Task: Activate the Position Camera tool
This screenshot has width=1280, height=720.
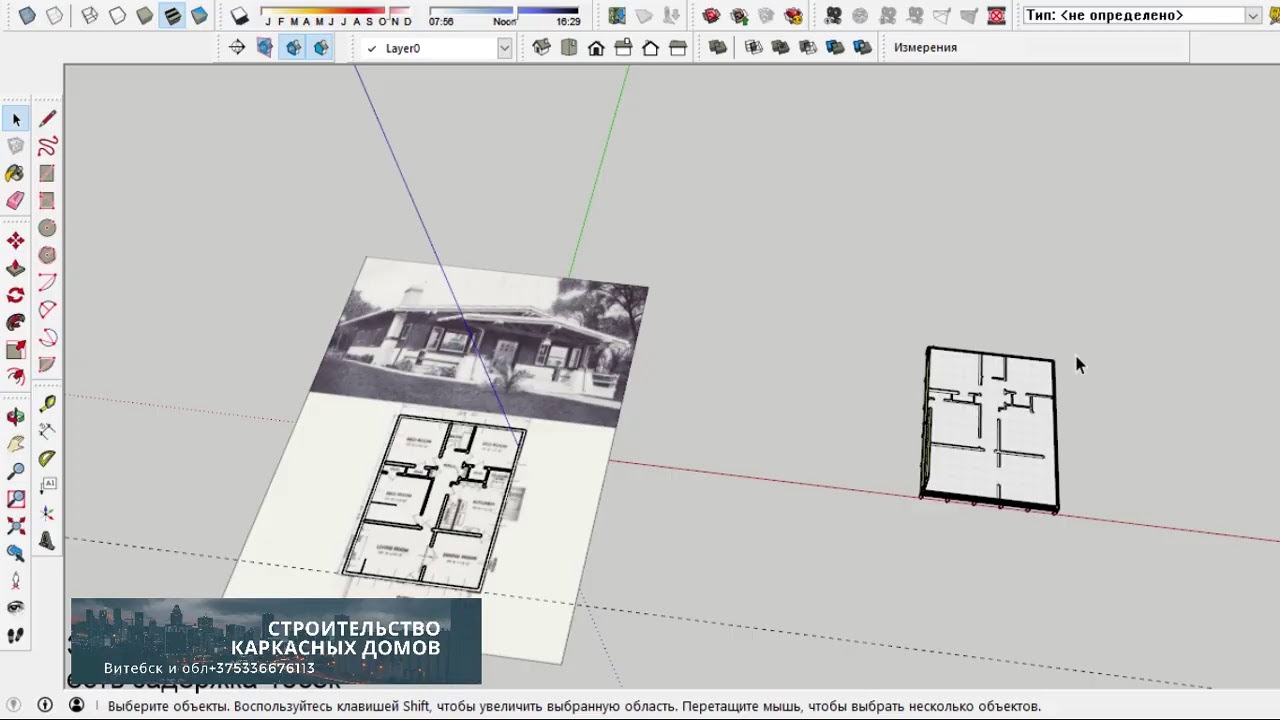Action: 16,580
